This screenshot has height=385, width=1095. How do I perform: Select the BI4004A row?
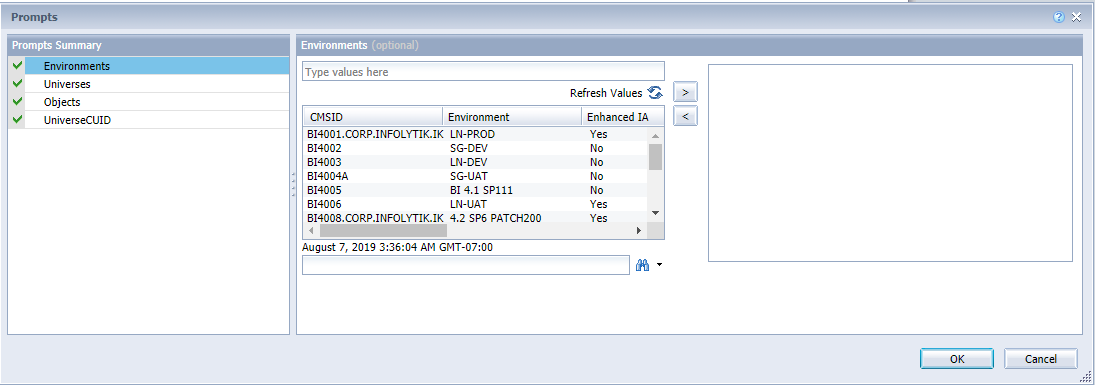click(475, 176)
